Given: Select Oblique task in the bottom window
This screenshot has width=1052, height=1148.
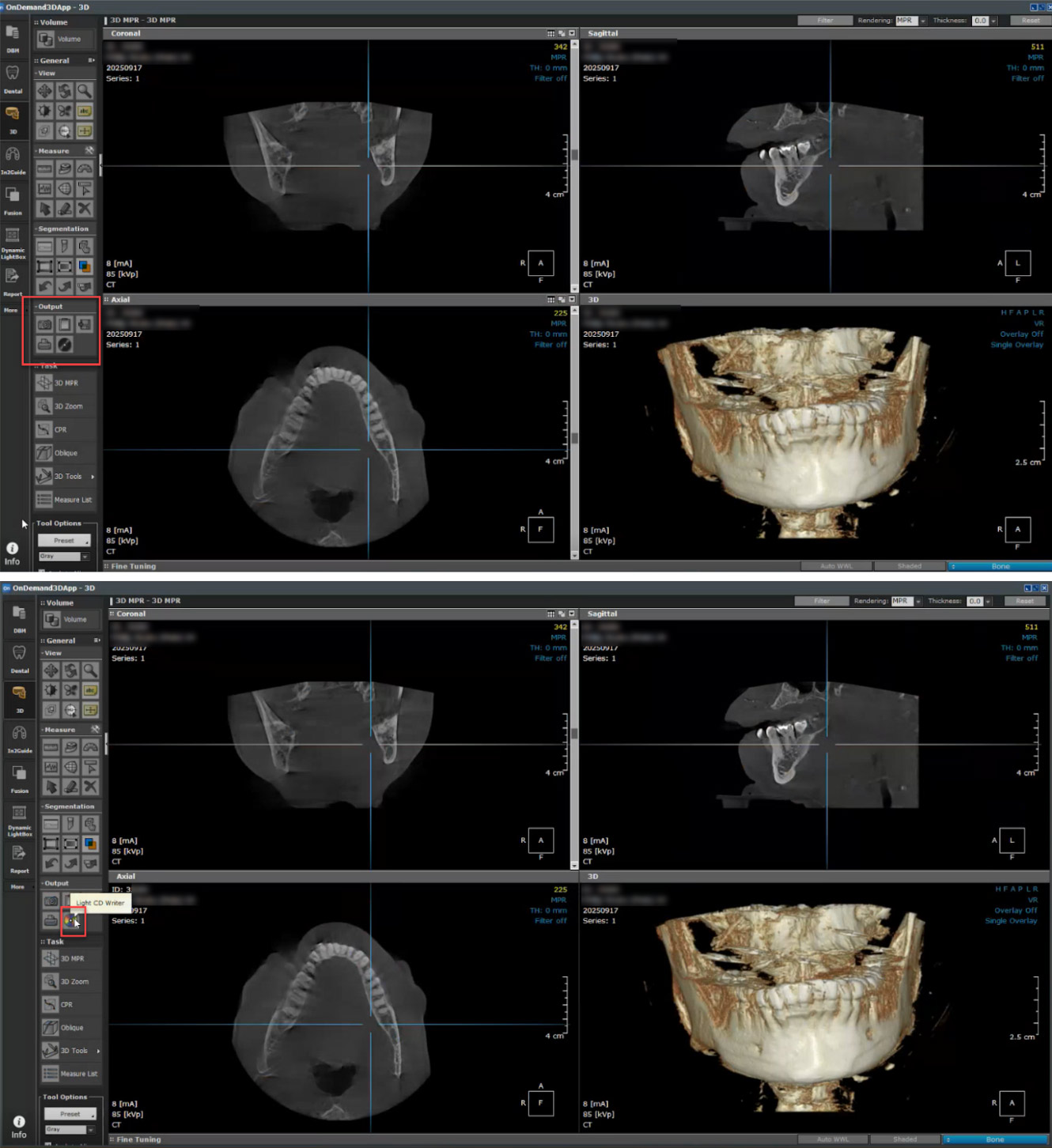Looking at the screenshot, I should (71, 1028).
